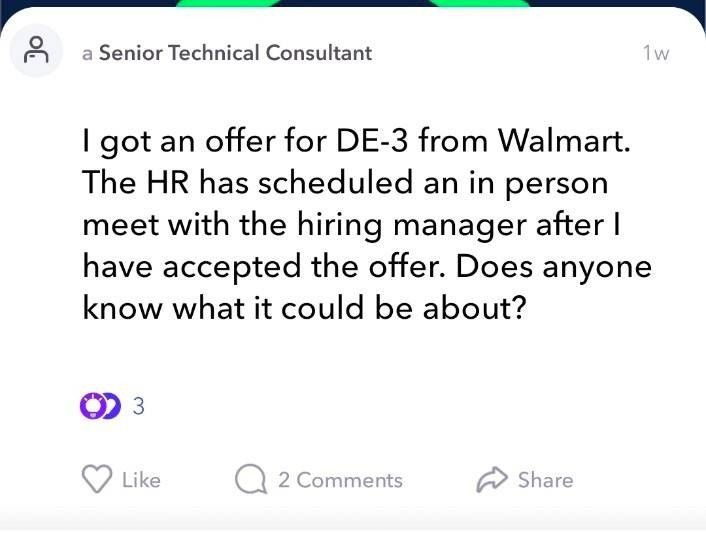The width and height of the screenshot is (706, 533).
Task: Tap the heart Like icon
Action: (97, 479)
